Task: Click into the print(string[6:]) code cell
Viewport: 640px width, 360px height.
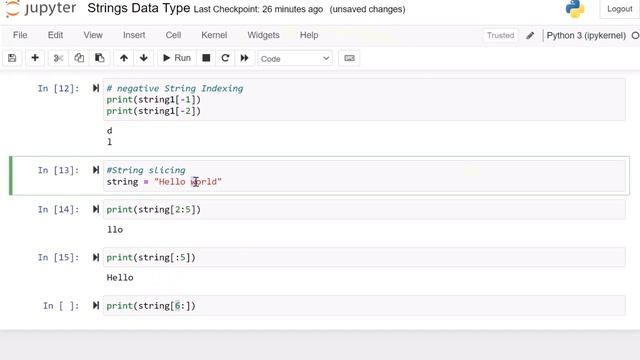Action: pos(364,305)
